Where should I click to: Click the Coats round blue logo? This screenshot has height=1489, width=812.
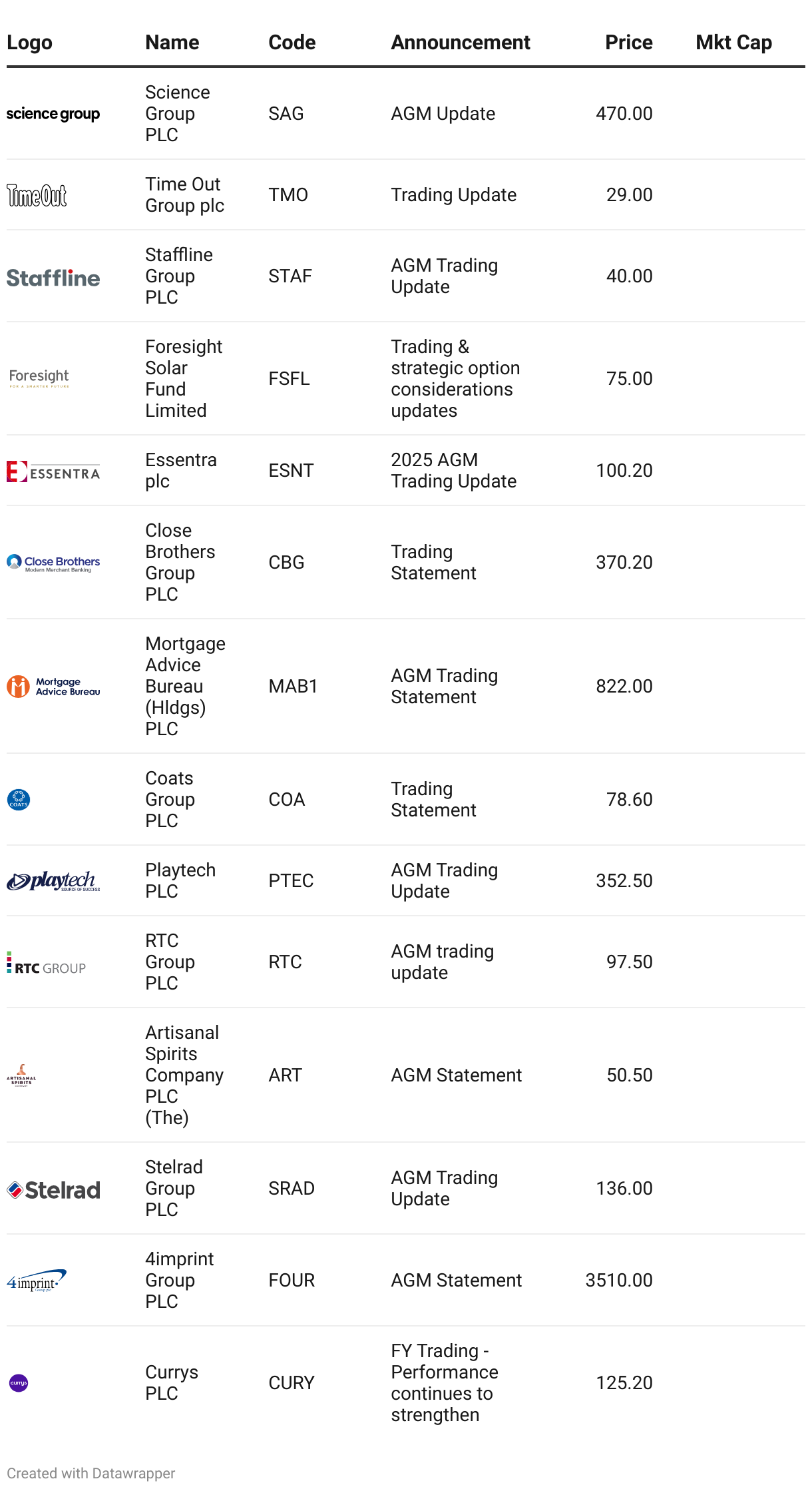coord(19,800)
